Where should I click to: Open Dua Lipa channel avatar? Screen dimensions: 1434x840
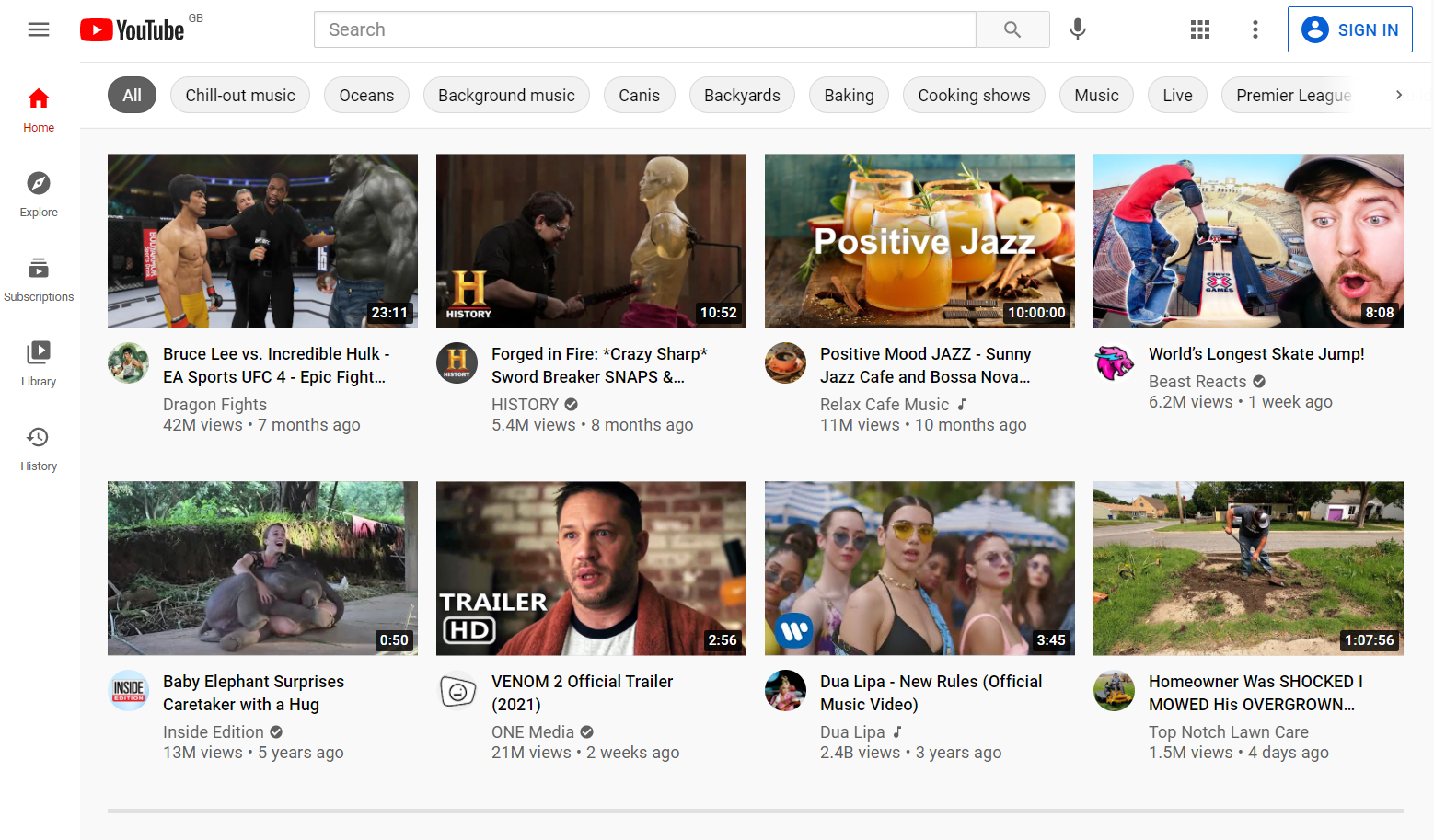pos(785,690)
